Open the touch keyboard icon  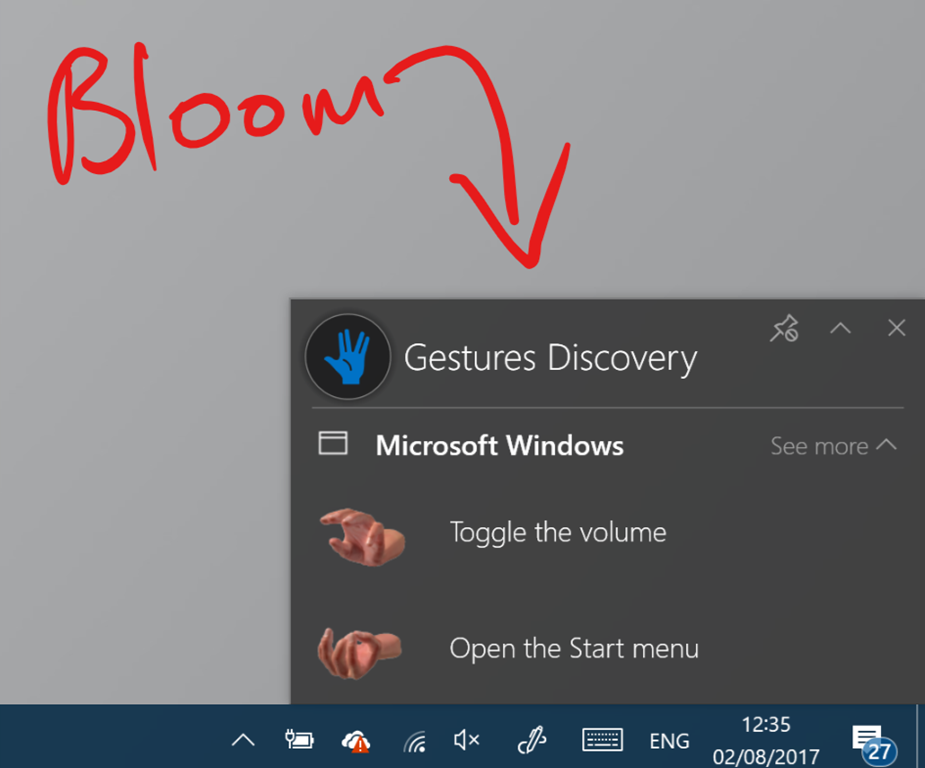tap(602, 740)
